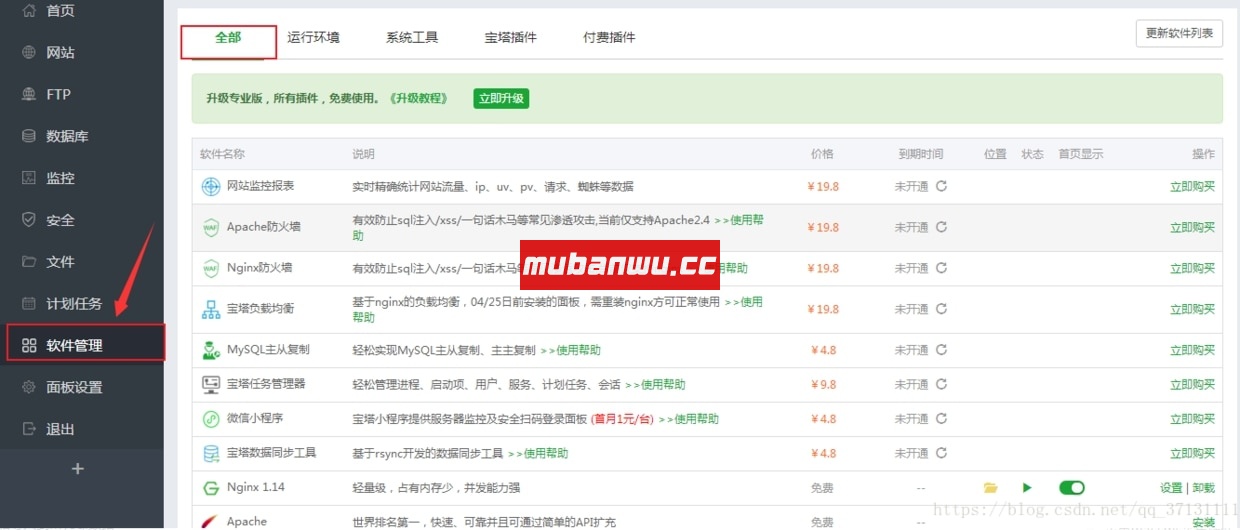Select 软件管理 software management in sidebar
Image resolution: width=1240 pixels, height=530 pixels.
coord(82,346)
